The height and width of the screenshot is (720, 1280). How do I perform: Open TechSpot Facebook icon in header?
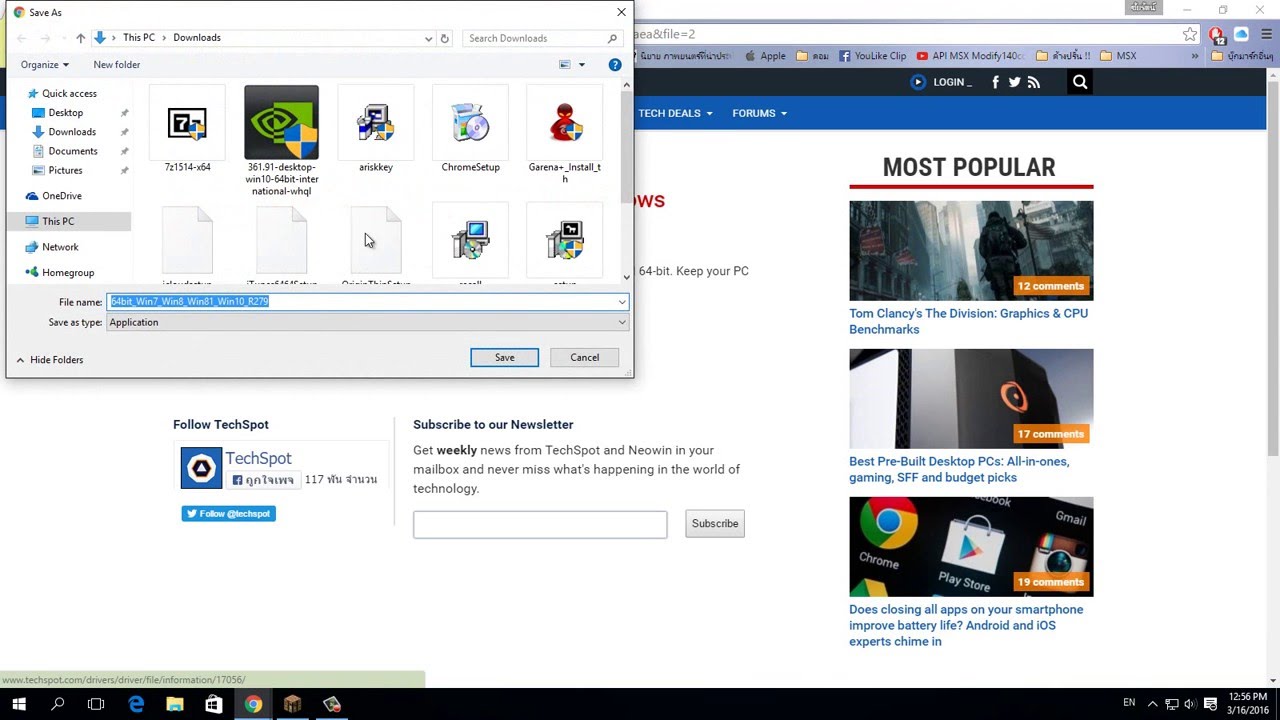(995, 82)
